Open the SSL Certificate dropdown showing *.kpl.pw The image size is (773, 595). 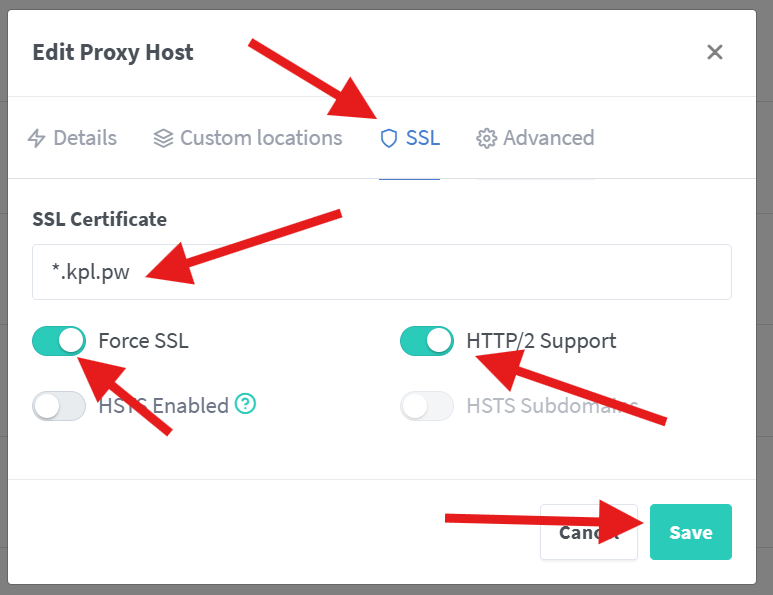click(x=381, y=272)
